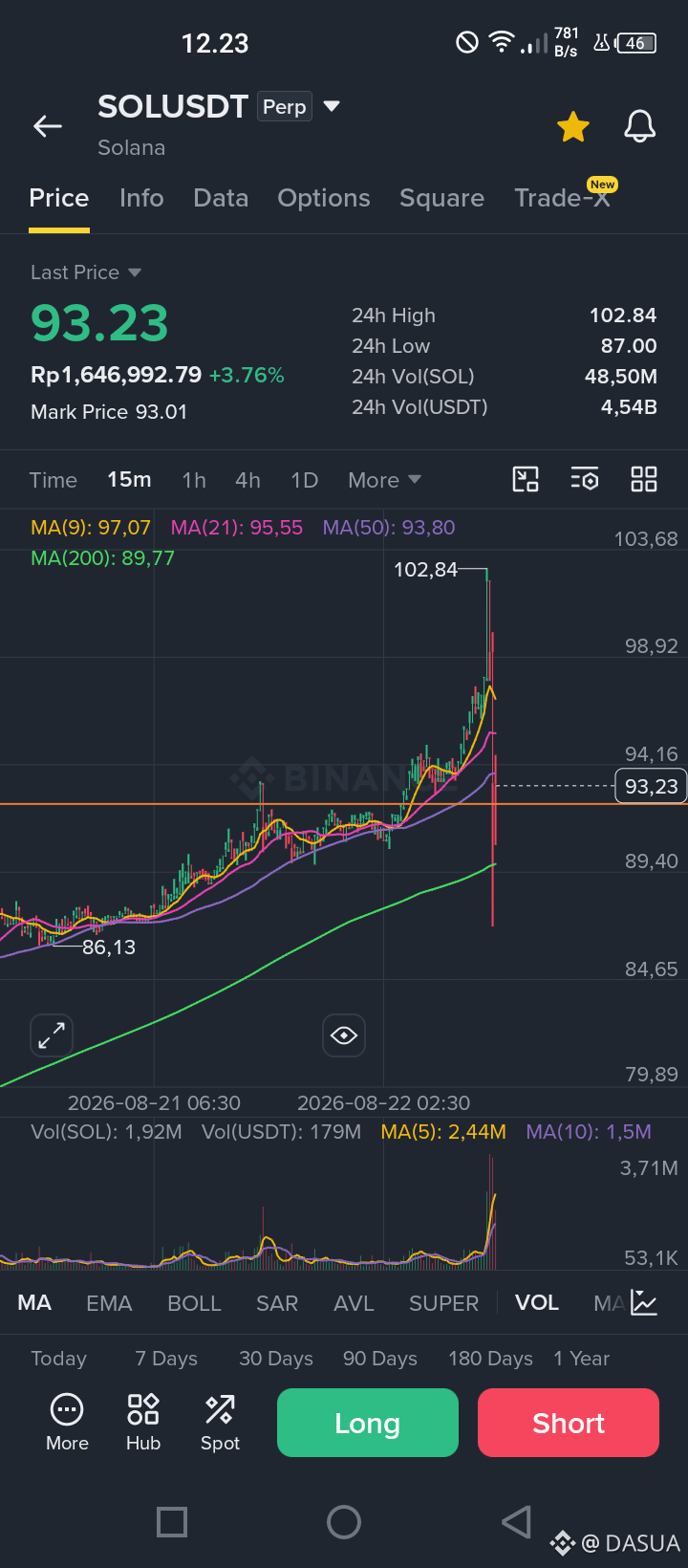
Task: Click the Vol(SOL): 1,92M label
Action: (106, 1132)
